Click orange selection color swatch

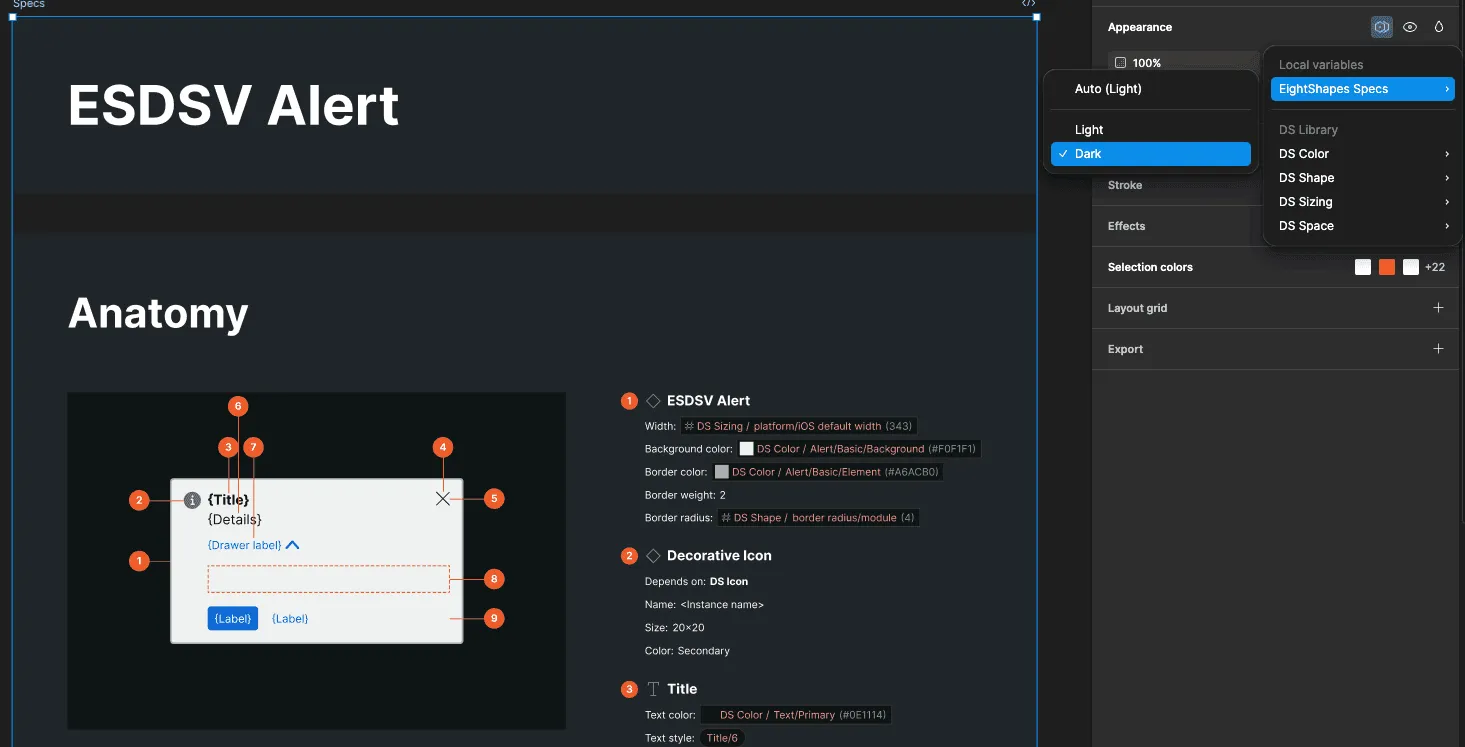[x=1387, y=267]
